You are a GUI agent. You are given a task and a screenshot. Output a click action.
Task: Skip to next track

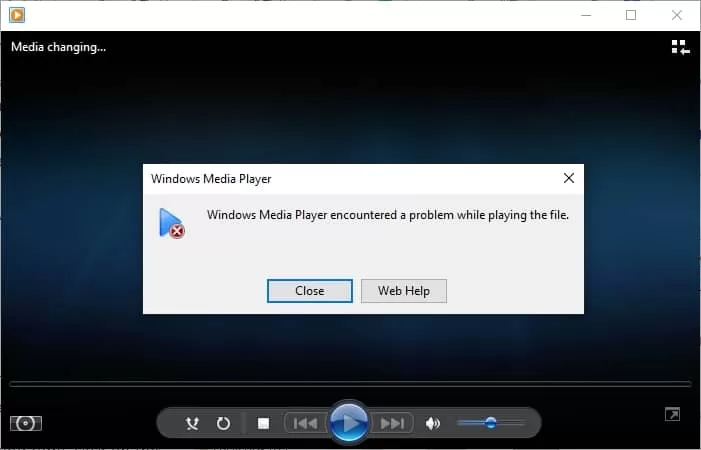tap(392, 423)
